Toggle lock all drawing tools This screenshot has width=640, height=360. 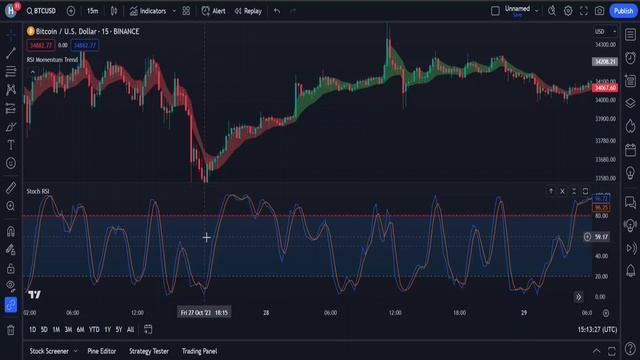coord(11,268)
